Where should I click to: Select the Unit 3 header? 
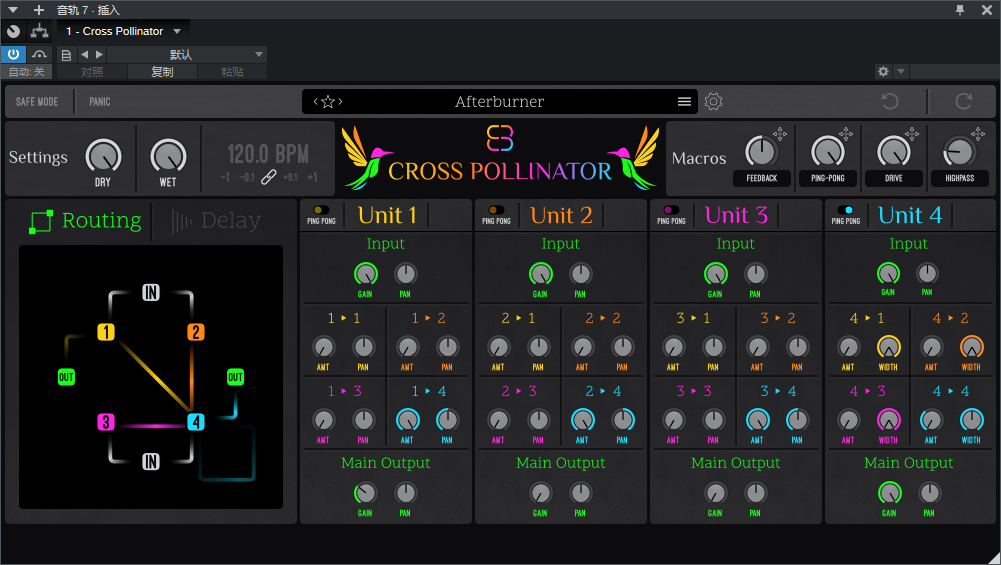click(736, 216)
